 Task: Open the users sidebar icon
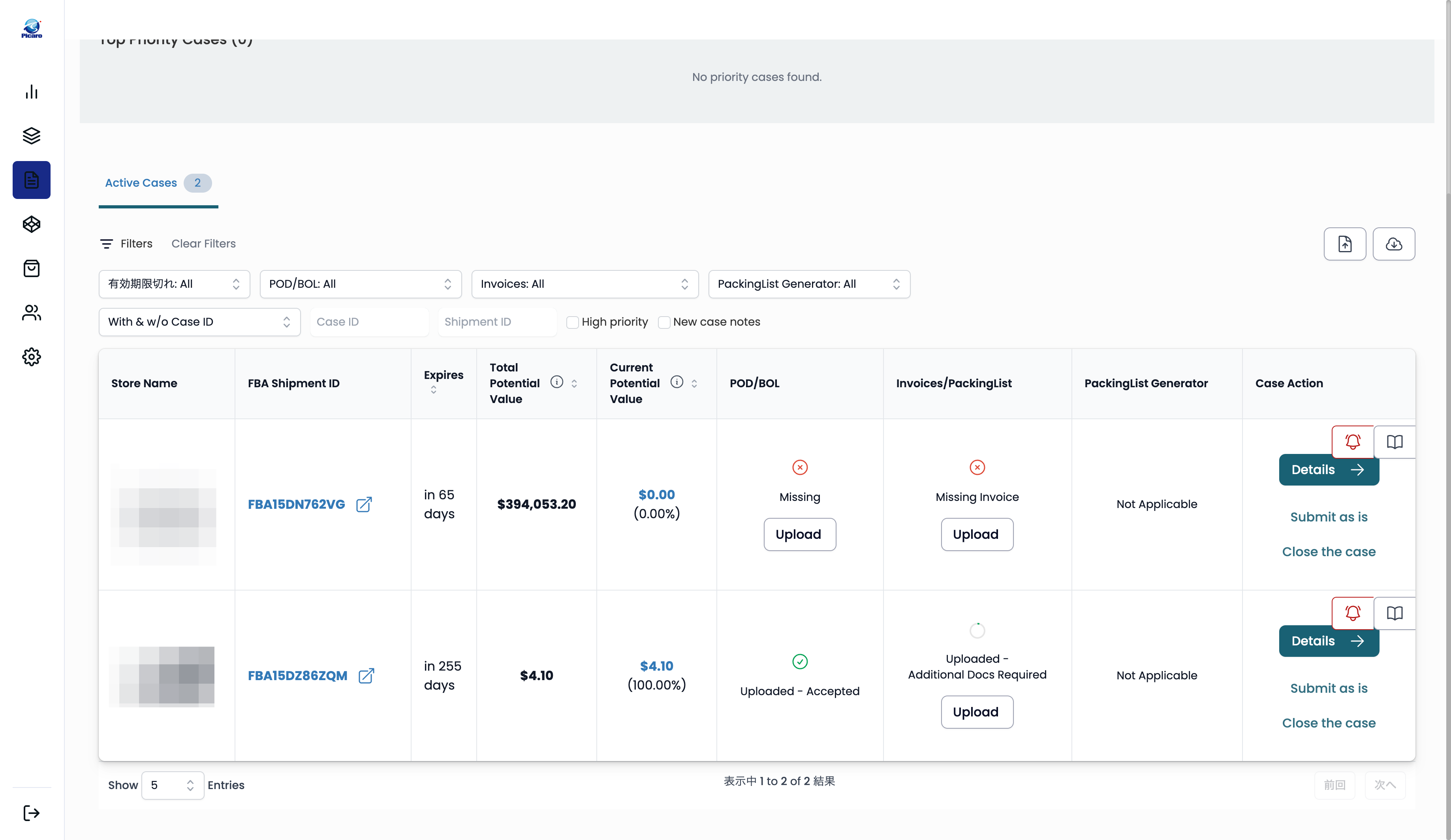click(x=32, y=313)
